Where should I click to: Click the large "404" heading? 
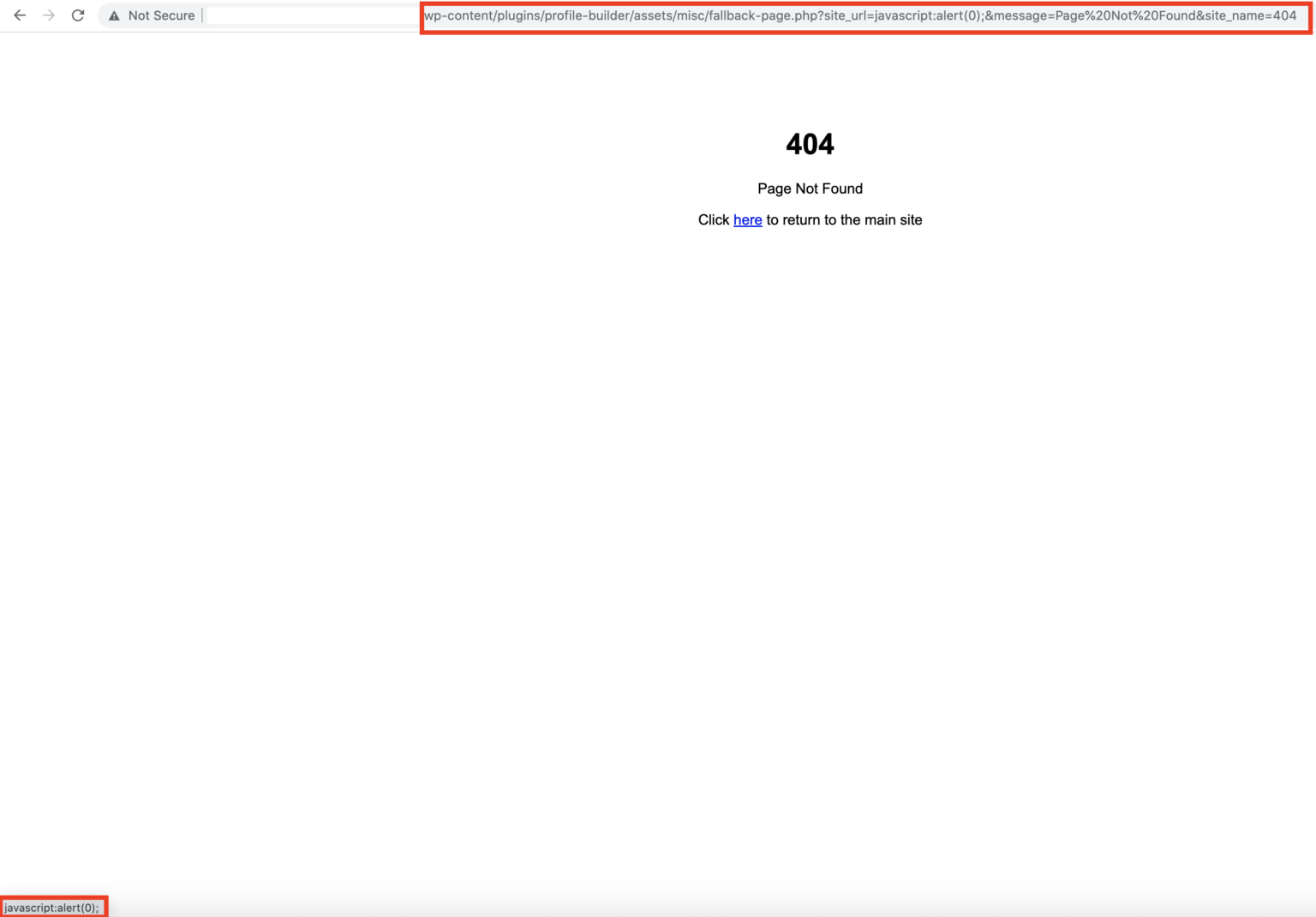810,144
